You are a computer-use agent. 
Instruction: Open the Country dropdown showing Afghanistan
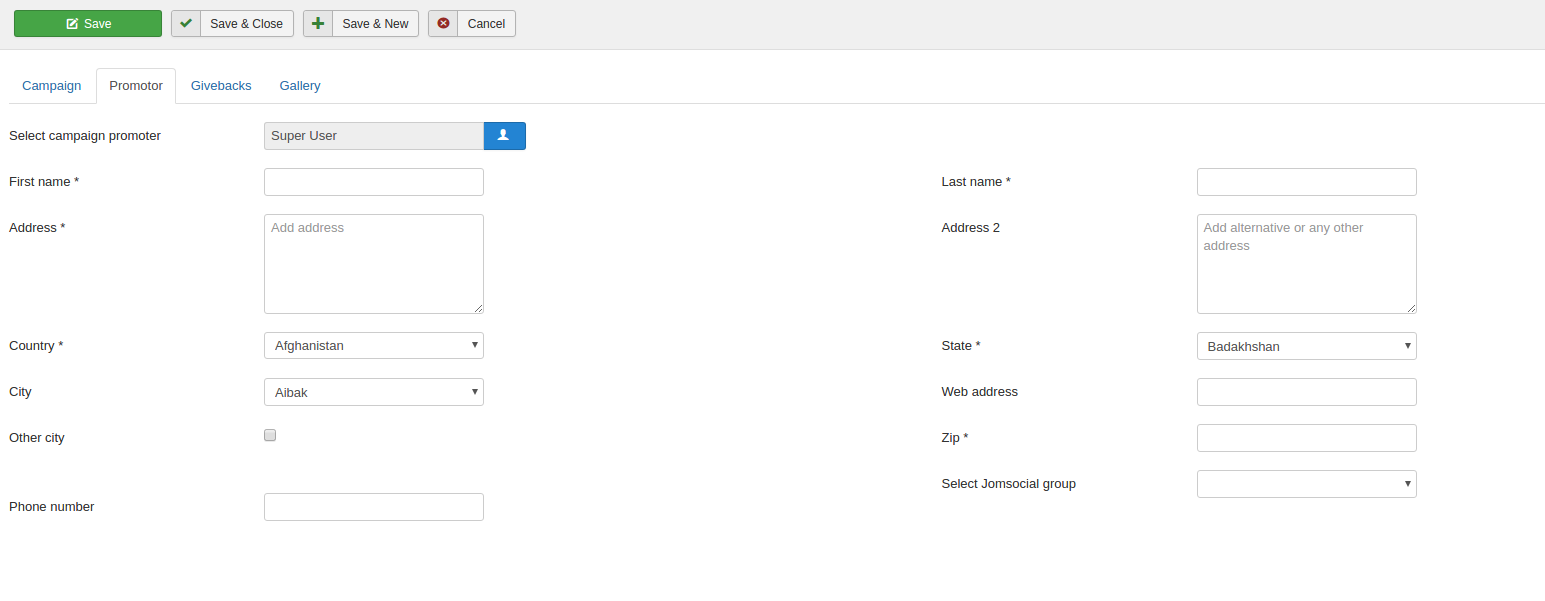click(x=373, y=346)
